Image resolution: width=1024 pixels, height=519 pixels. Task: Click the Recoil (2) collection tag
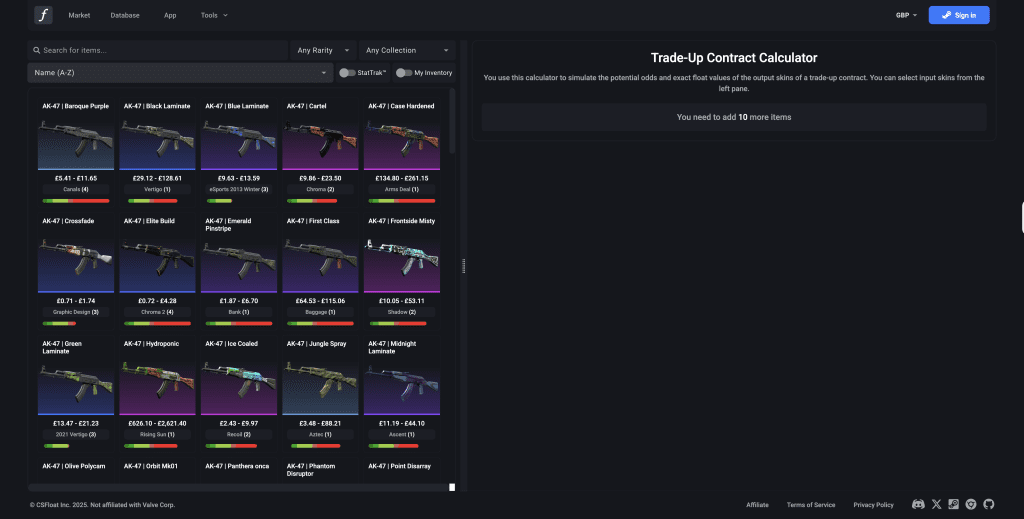tap(238, 434)
